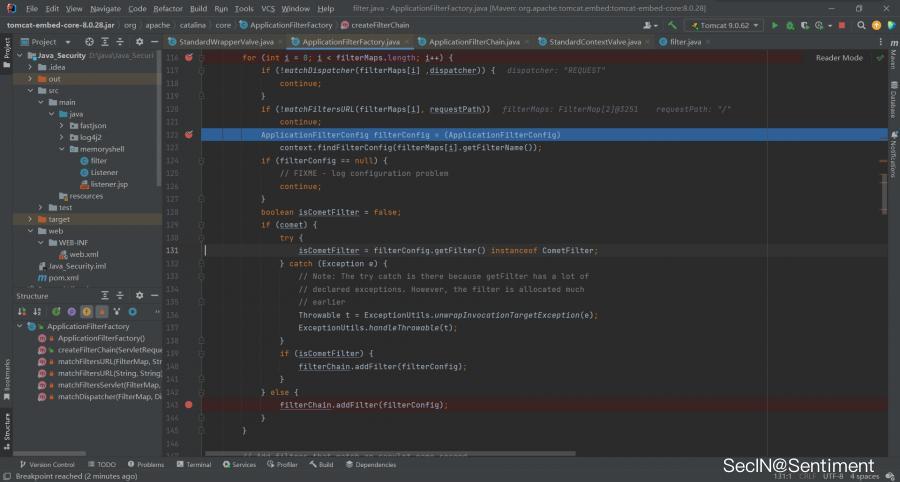The image size is (900, 482).
Task: Toggle breakpoint on line 122
Action: tap(189, 134)
